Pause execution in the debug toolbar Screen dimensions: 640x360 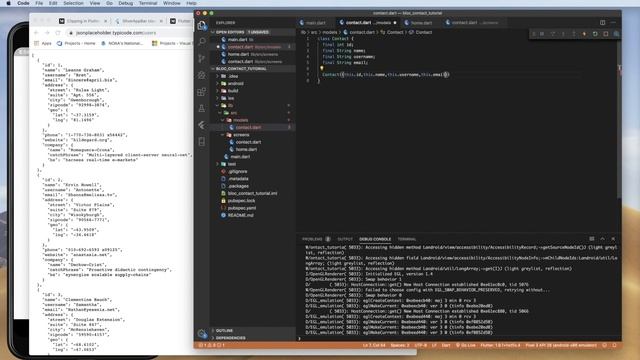pyautogui.click(x=542, y=34)
